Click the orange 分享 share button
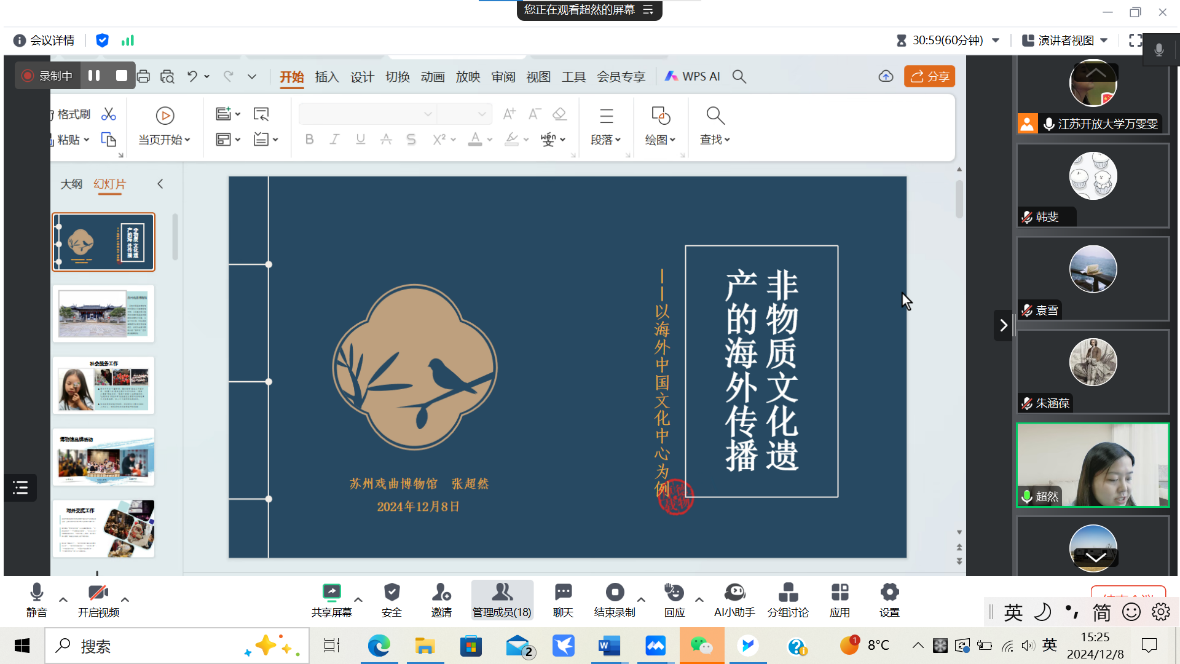The width and height of the screenshot is (1180, 664). tap(929, 77)
